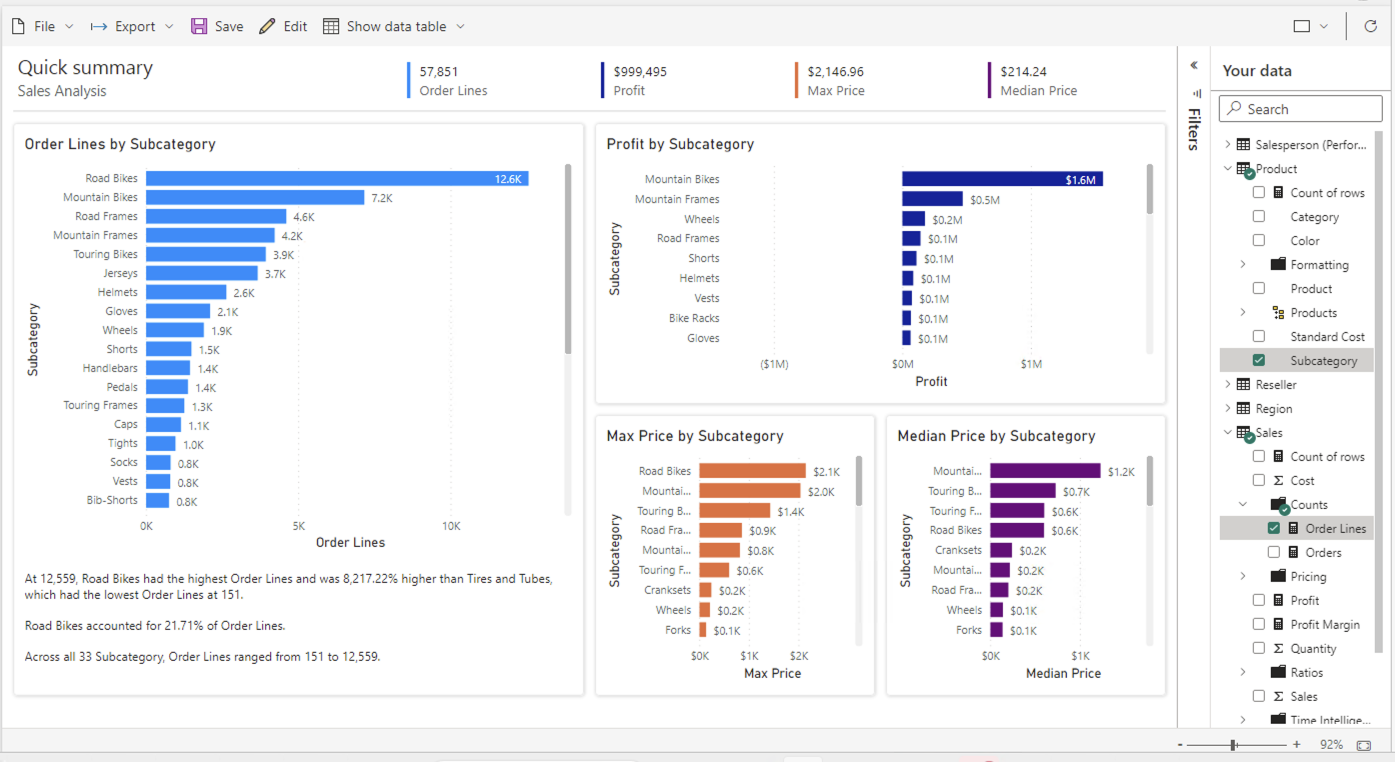Image resolution: width=1395 pixels, height=762 pixels.
Task: Expand the Formatting folder
Action: coord(1243,265)
